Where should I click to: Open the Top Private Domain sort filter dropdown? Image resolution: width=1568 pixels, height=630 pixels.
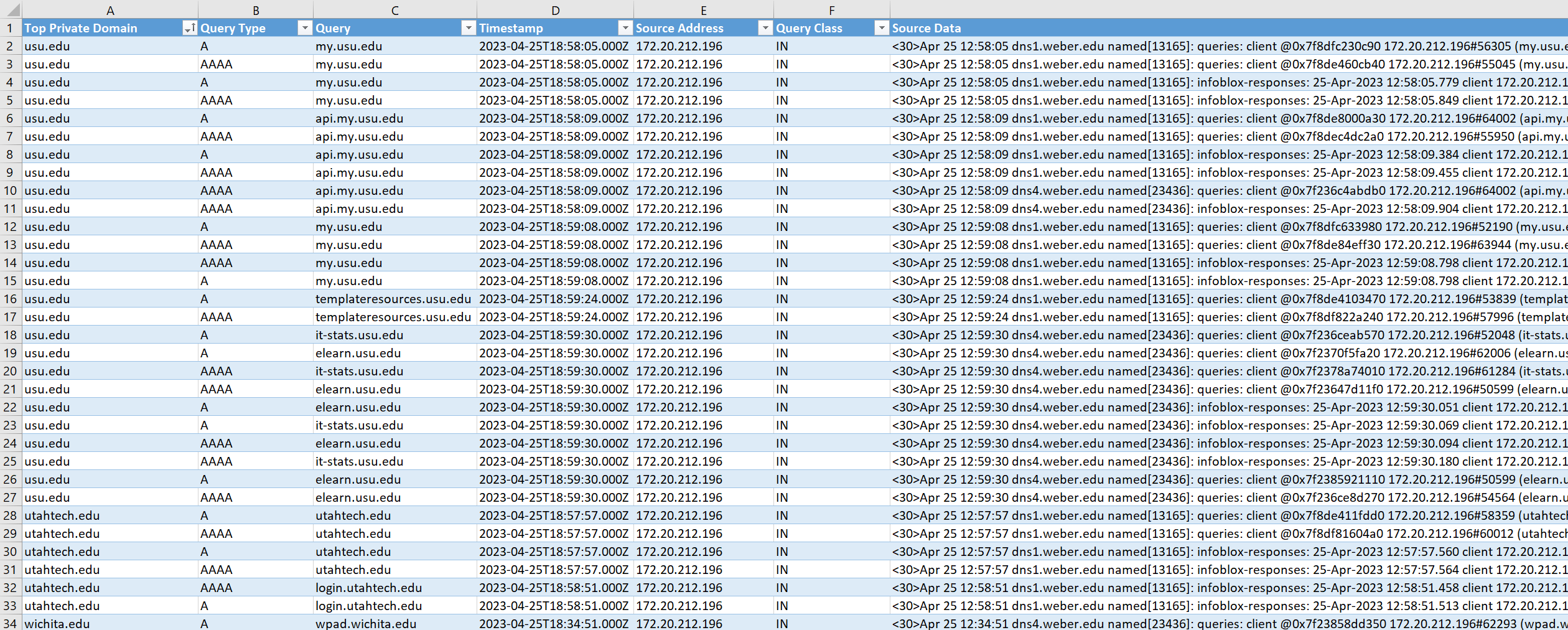tap(190, 28)
